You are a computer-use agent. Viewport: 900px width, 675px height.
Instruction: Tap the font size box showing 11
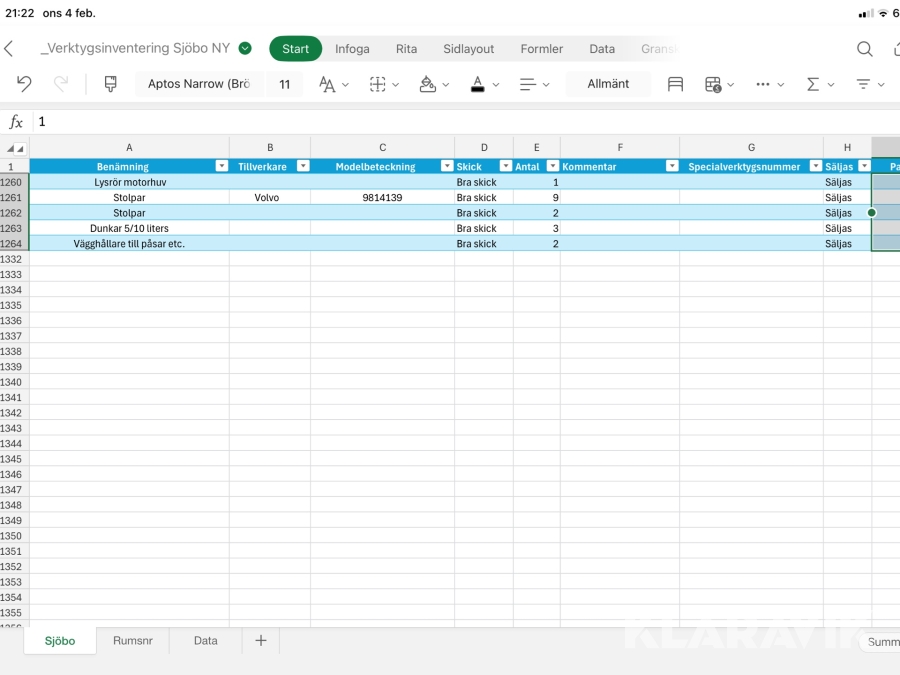(285, 84)
